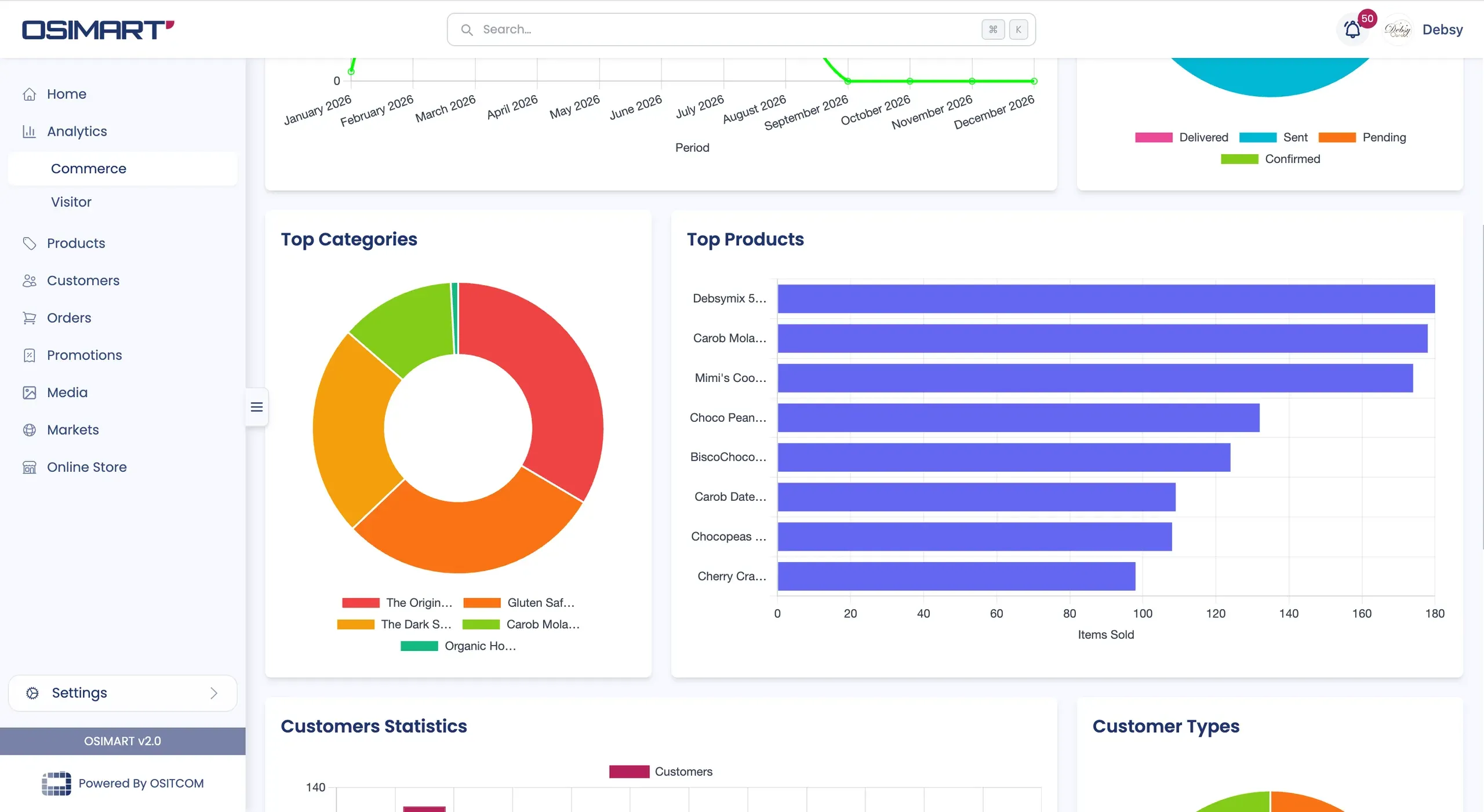Image resolution: width=1484 pixels, height=812 pixels.
Task: Click the Orders cart icon
Action: point(30,318)
